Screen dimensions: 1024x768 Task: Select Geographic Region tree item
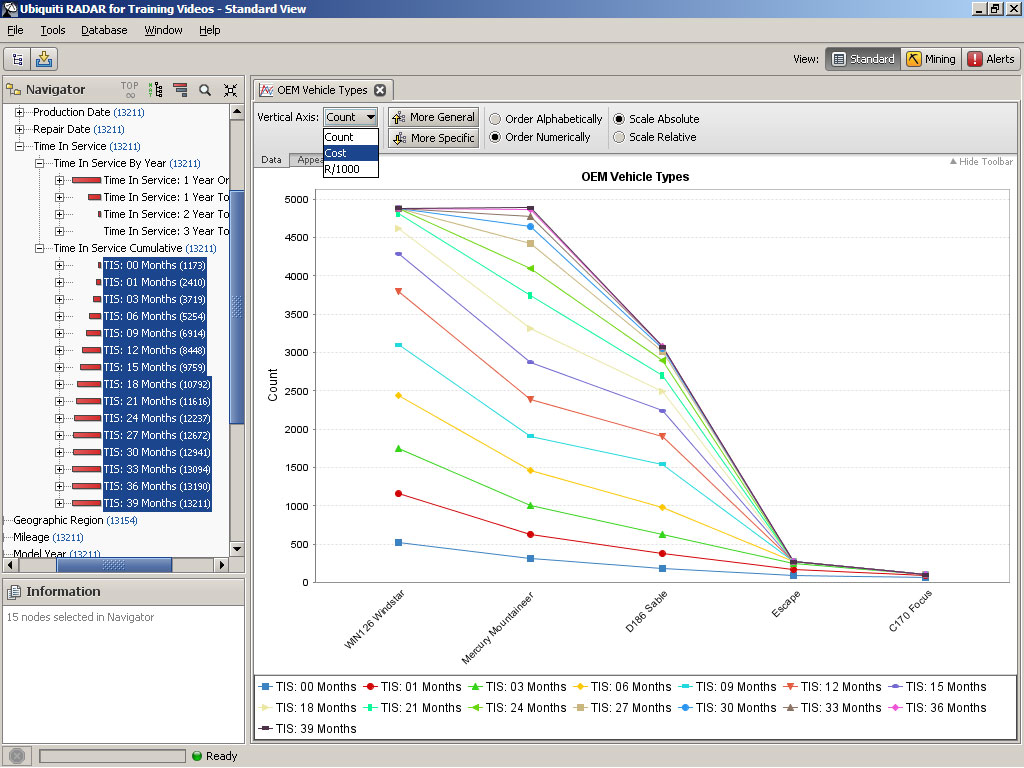click(x=75, y=520)
